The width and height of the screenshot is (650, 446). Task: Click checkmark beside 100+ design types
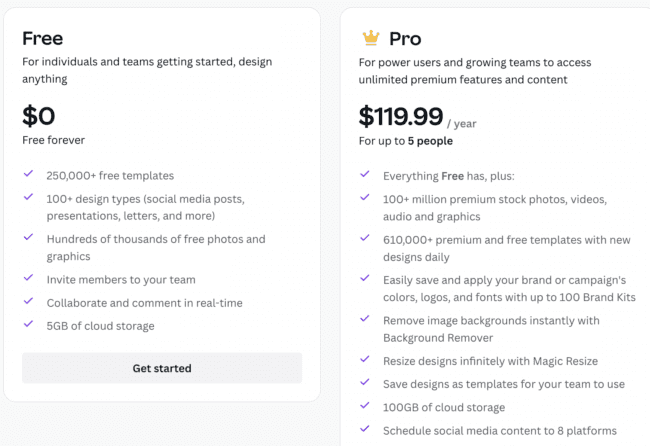coord(28,196)
